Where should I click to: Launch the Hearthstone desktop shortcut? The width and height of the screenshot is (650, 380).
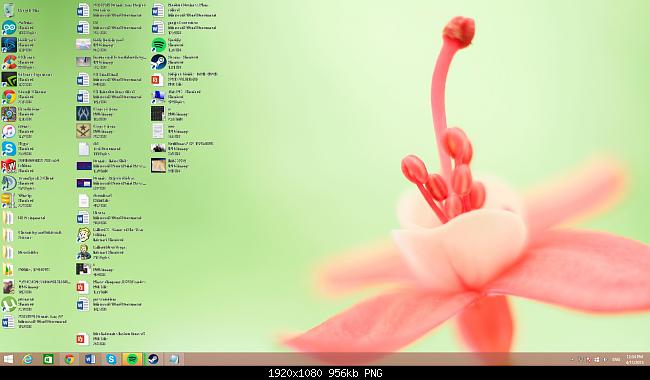tap(8, 114)
